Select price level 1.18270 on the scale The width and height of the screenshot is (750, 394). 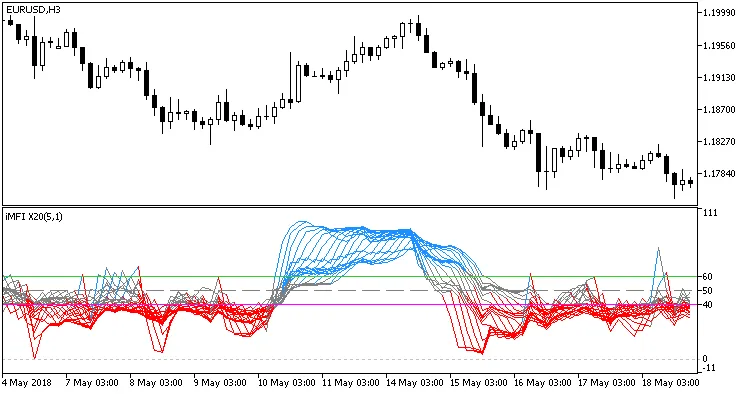click(719, 142)
